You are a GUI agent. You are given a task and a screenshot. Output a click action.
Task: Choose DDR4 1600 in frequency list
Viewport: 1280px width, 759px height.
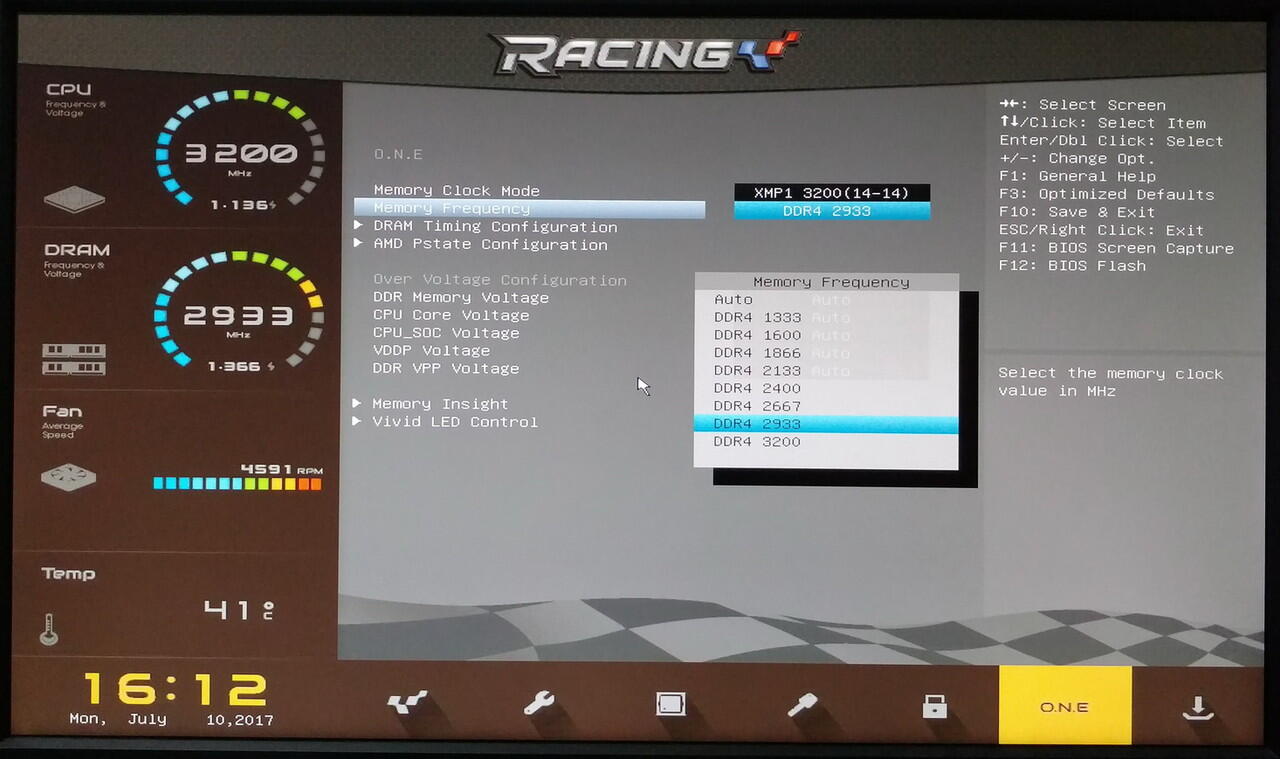pyautogui.click(x=826, y=335)
